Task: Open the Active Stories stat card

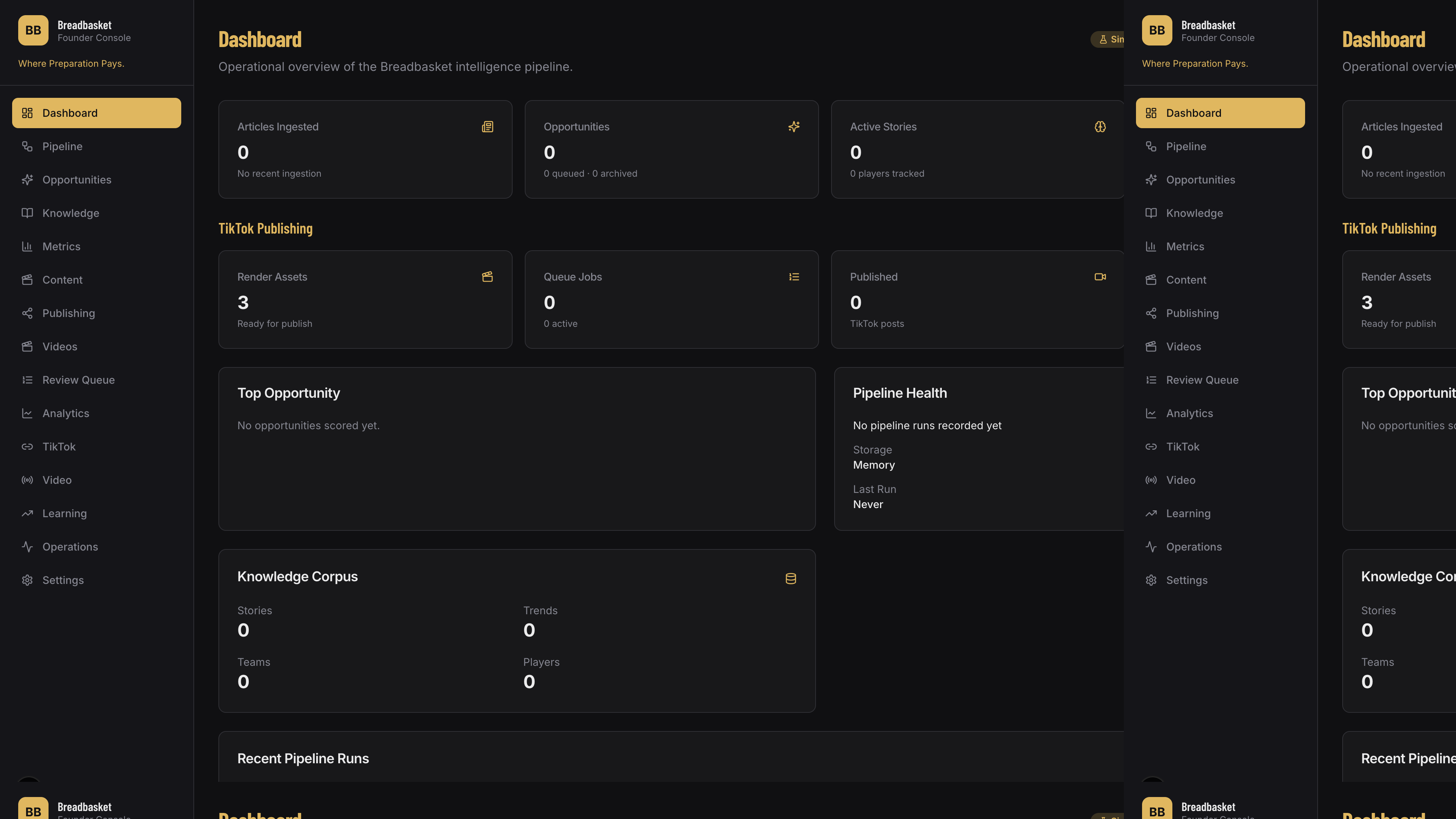Action: tap(977, 149)
